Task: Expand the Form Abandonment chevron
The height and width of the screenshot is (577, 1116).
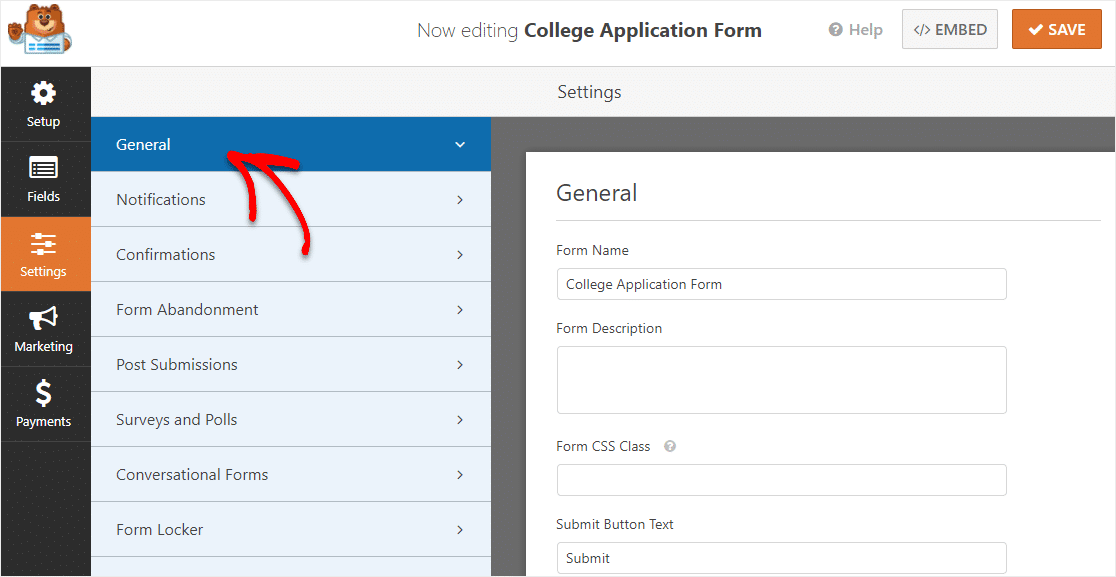Action: point(460,309)
